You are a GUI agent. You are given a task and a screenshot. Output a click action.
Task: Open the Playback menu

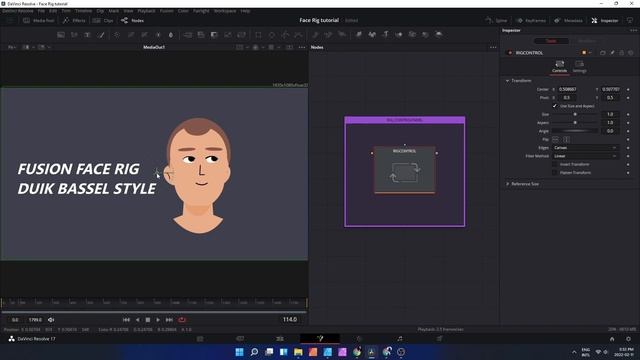146,11
